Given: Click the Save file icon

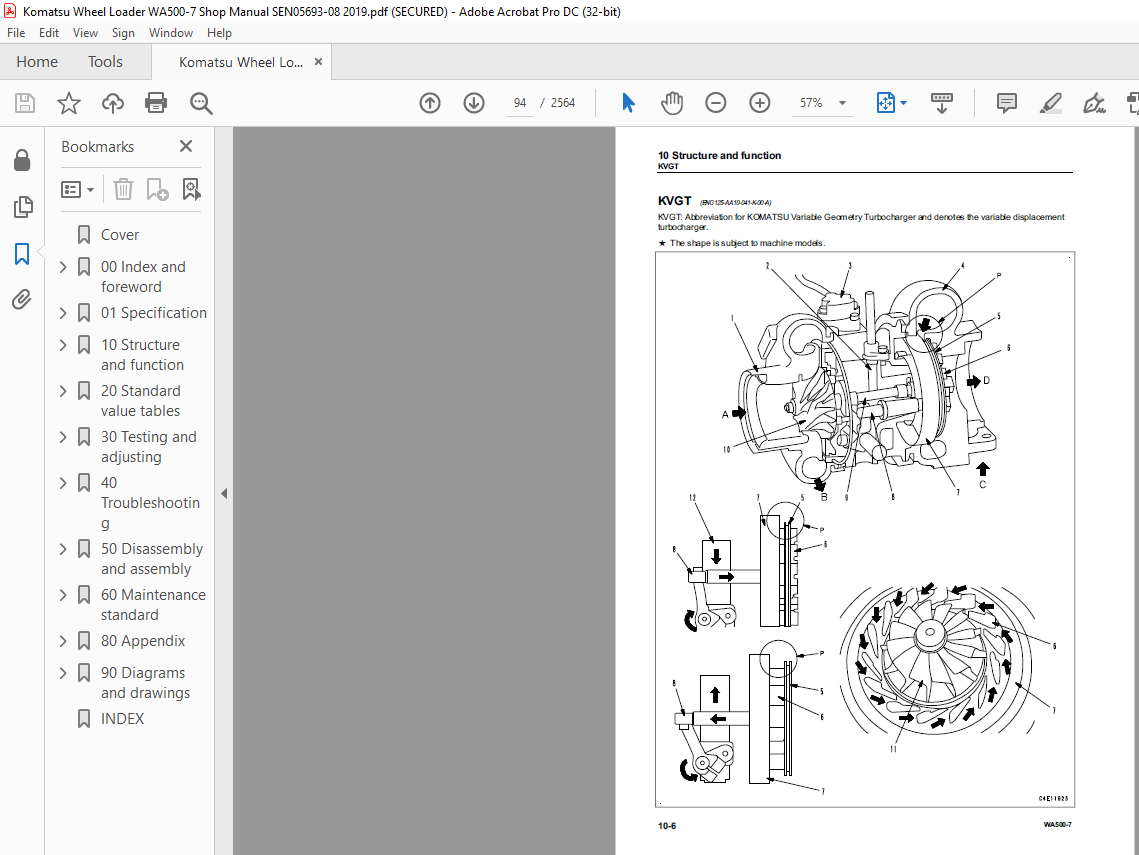Looking at the screenshot, I should (25, 103).
